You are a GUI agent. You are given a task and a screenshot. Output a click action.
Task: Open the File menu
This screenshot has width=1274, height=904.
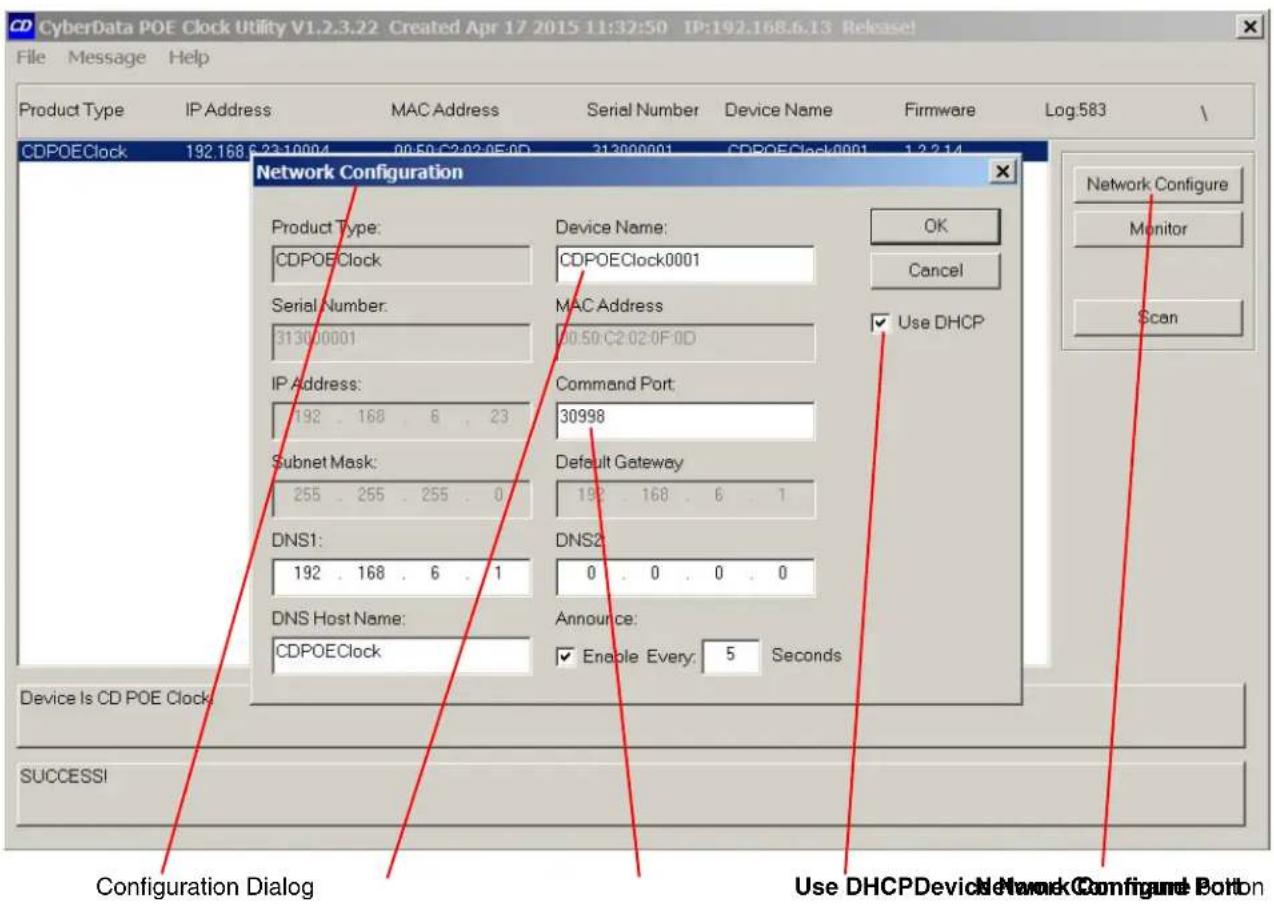pos(31,57)
